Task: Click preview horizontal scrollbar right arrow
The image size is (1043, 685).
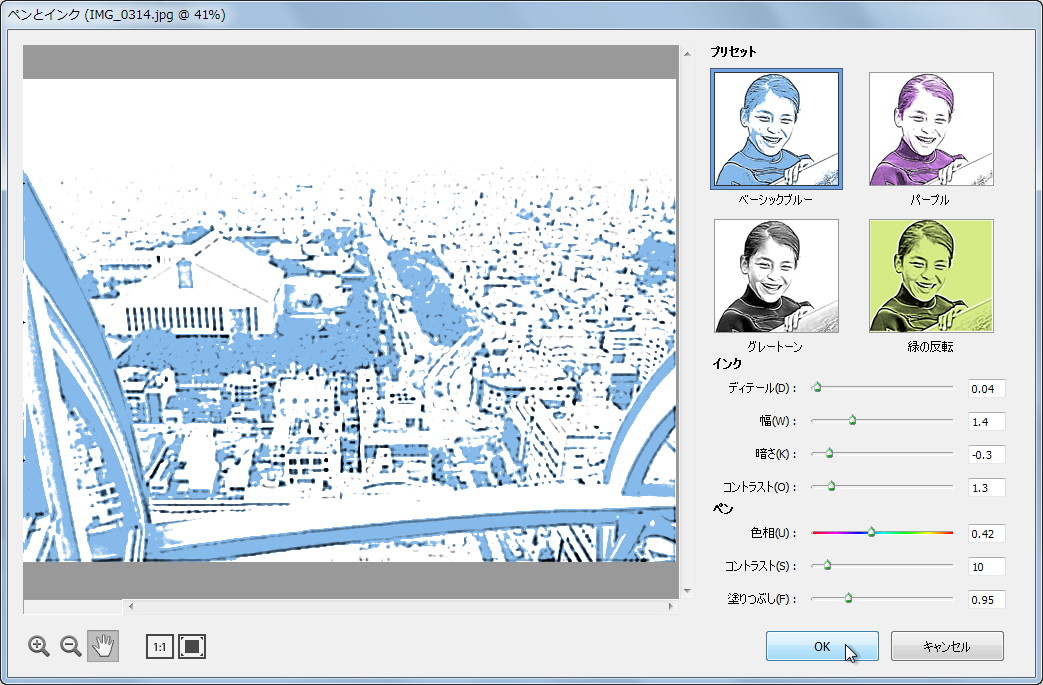Action: click(x=670, y=606)
